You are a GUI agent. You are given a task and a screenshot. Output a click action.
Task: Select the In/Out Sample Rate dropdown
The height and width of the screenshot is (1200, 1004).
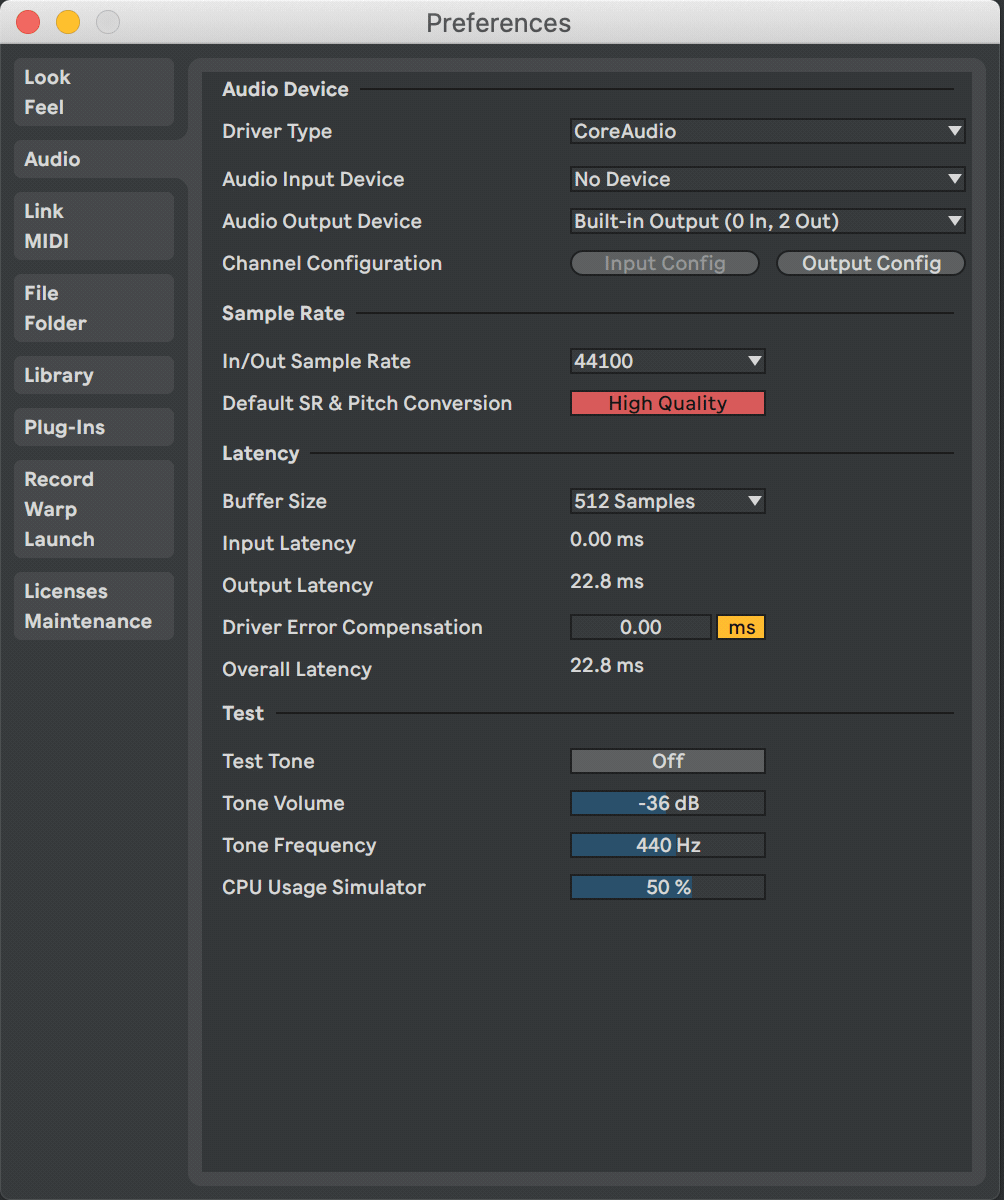click(x=667, y=361)
